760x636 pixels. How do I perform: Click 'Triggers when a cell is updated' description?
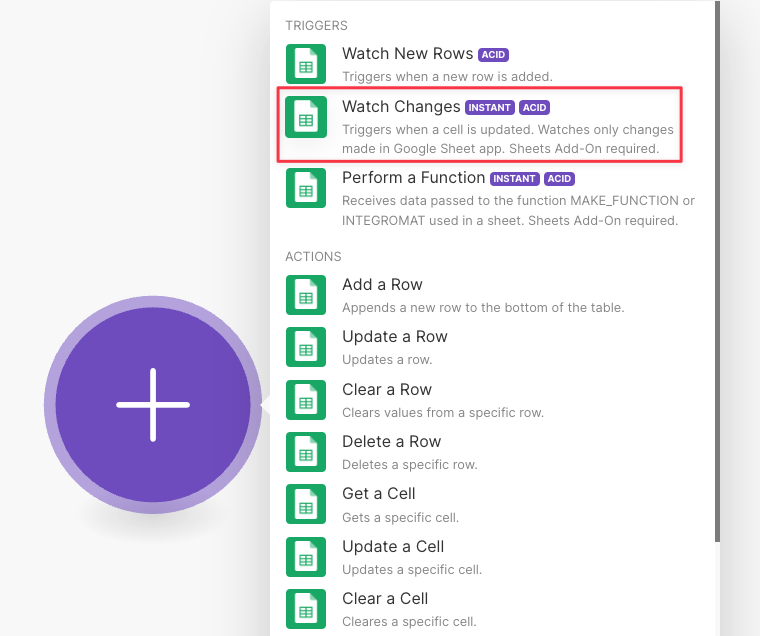[508, 139]
